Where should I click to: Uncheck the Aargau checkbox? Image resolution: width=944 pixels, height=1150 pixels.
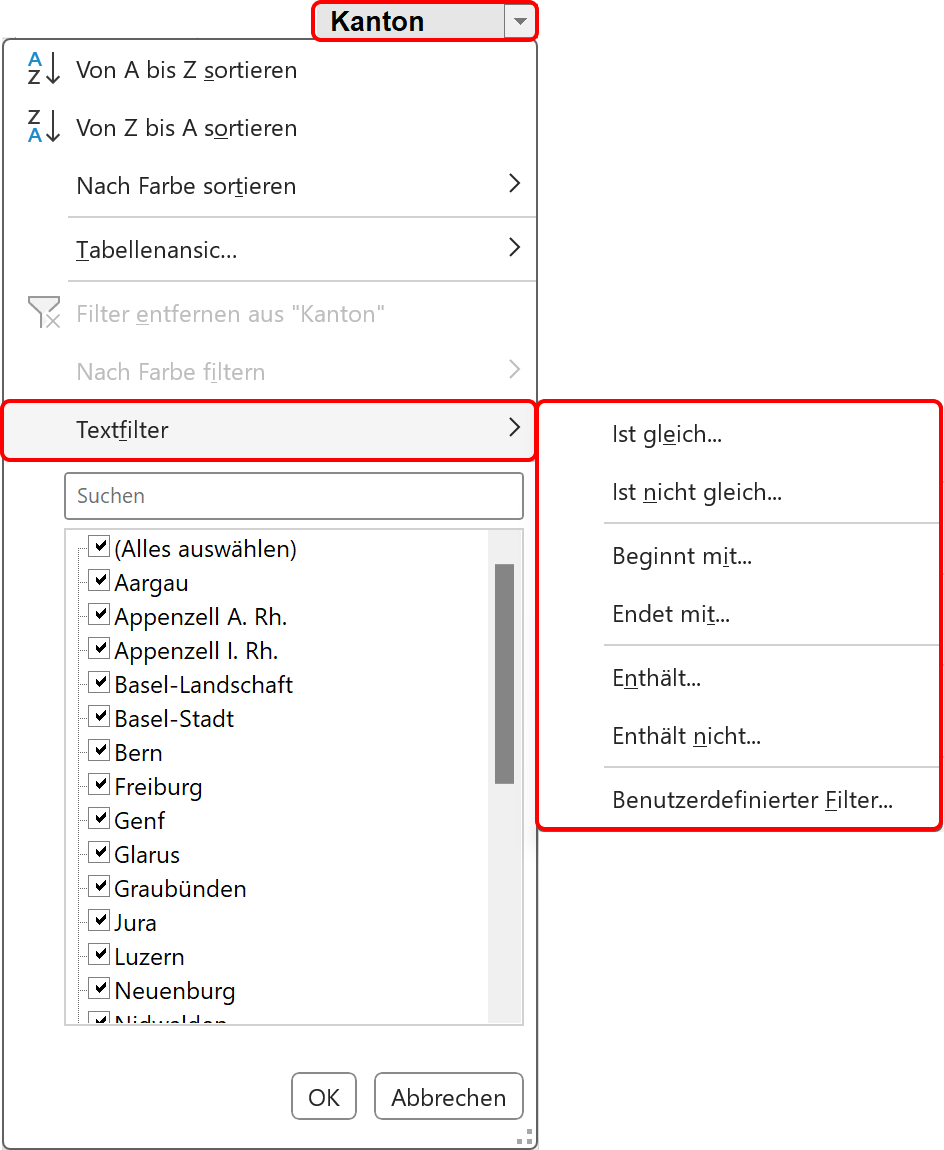99,581
